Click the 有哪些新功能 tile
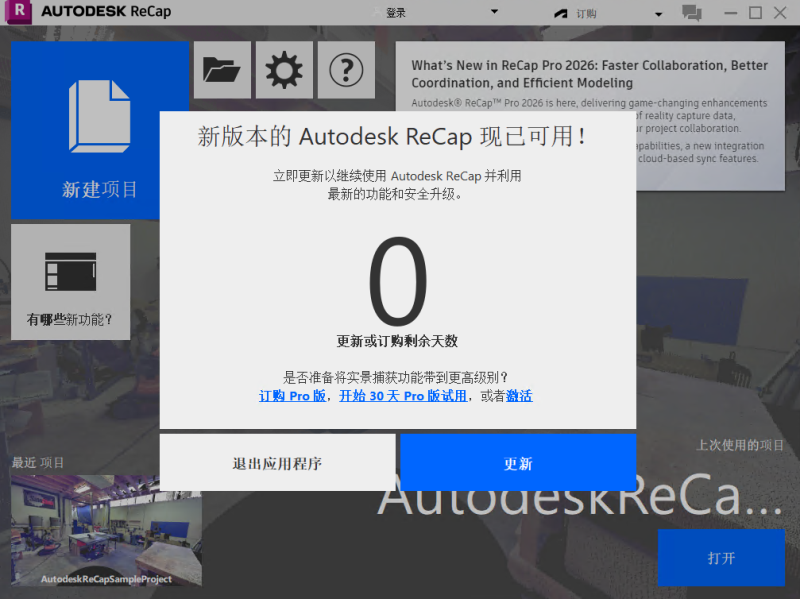800x599 pixels. (69, 282)
